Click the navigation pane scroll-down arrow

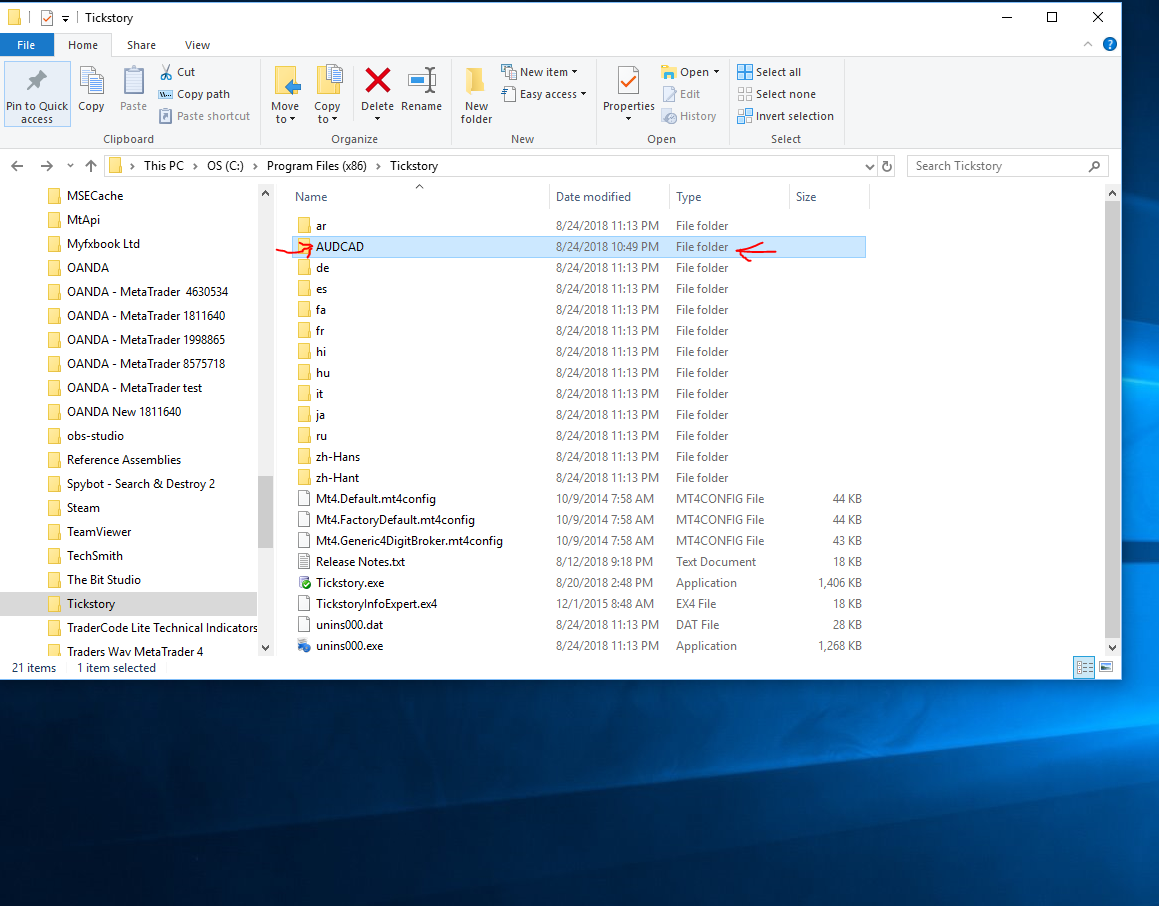[265, 648]
